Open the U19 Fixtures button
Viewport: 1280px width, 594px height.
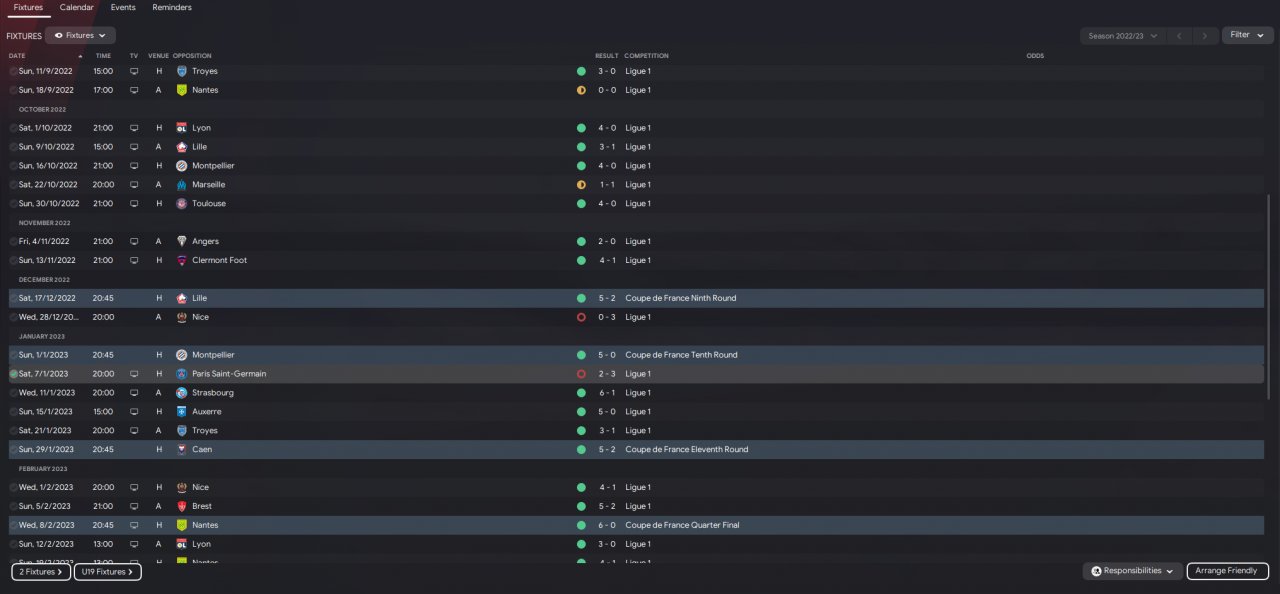click(107, 572)
